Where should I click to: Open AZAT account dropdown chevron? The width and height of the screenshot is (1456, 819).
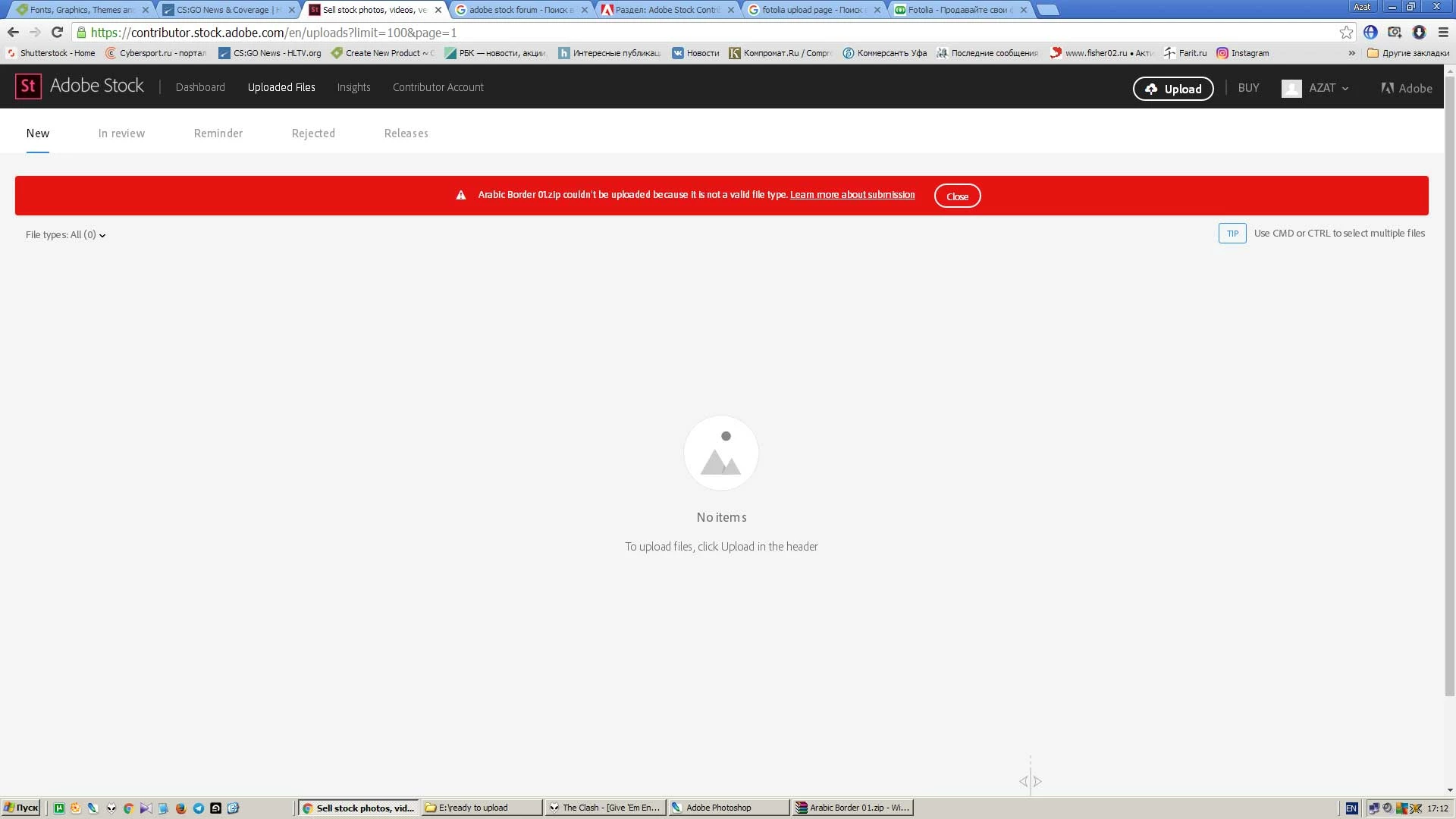pyautogui.click(x=1345, y=89)
